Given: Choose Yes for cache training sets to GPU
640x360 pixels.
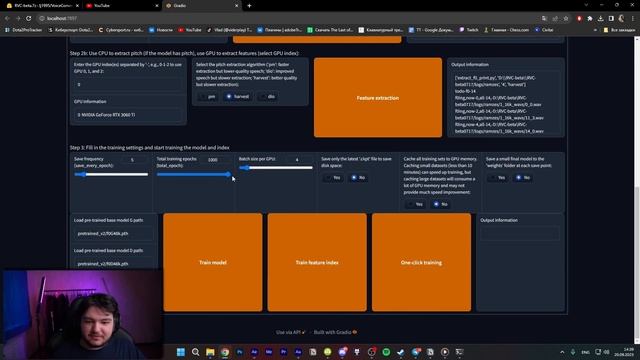Looking at the screenshot, I should tap(415, 204).
